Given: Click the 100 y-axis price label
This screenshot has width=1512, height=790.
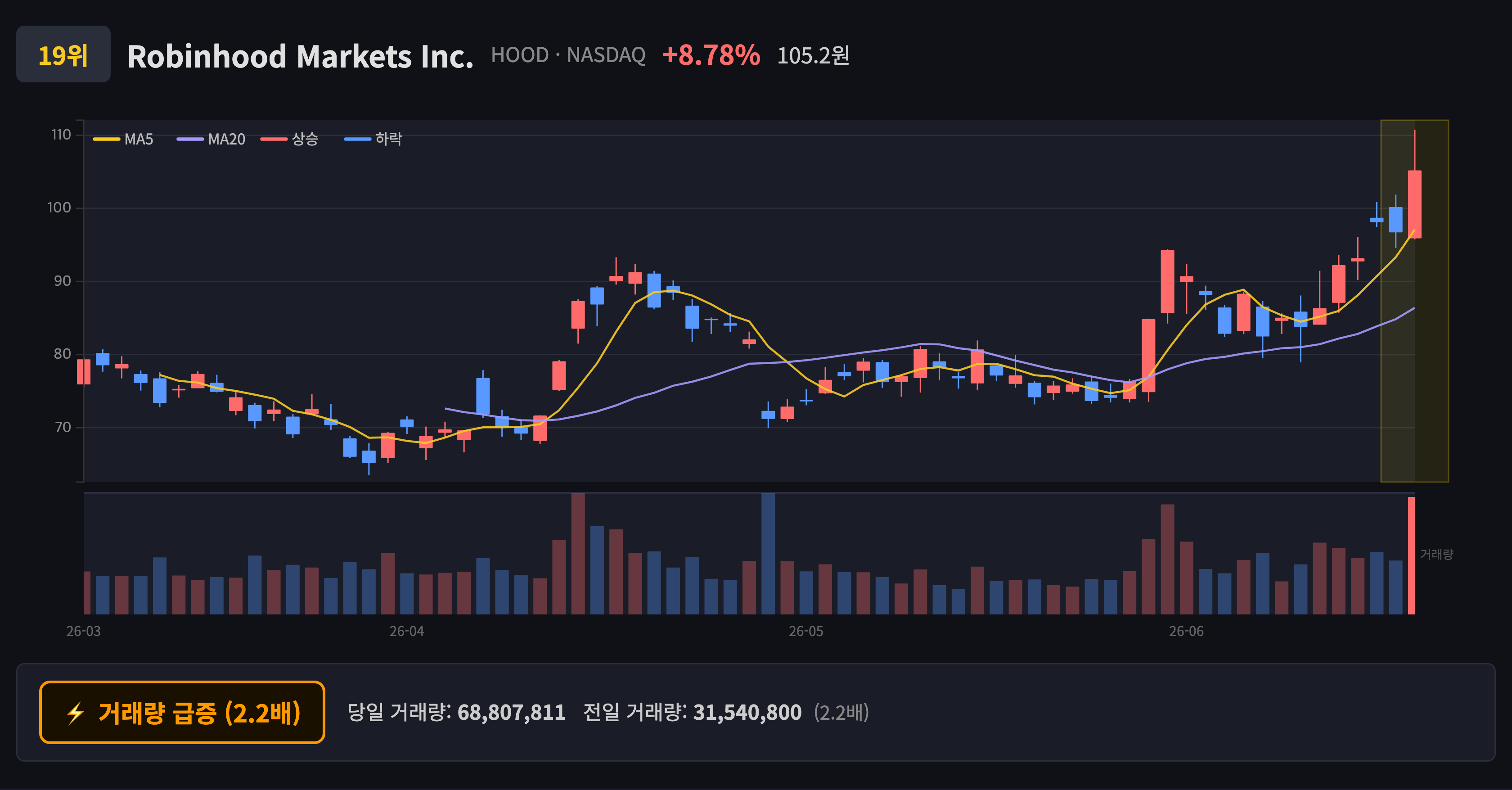Looking at the screenshot, I should (x=59, y=208).
